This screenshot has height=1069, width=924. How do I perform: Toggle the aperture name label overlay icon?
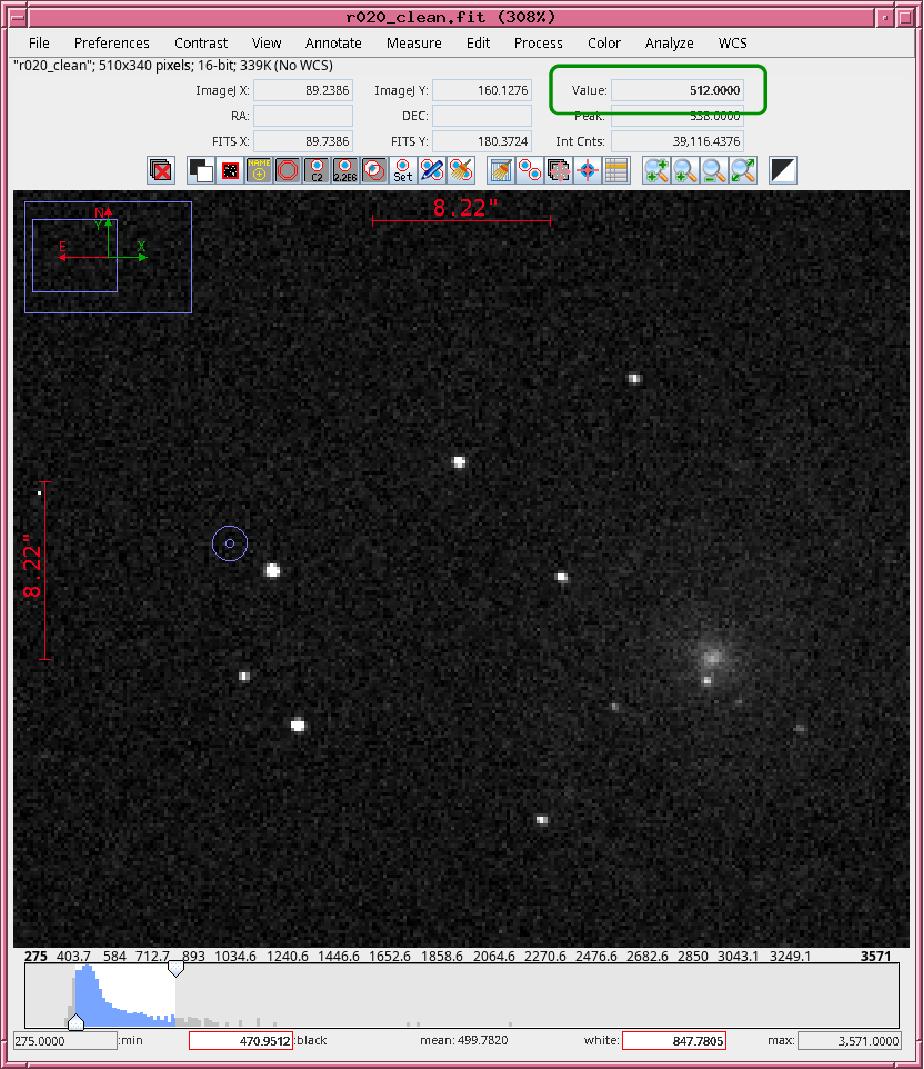[259, 171]
